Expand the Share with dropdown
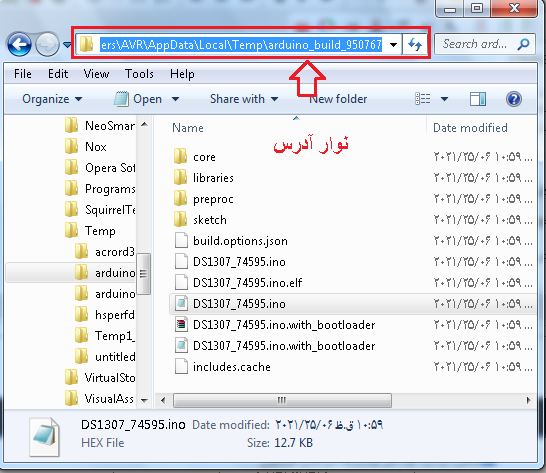 point(244,99)
